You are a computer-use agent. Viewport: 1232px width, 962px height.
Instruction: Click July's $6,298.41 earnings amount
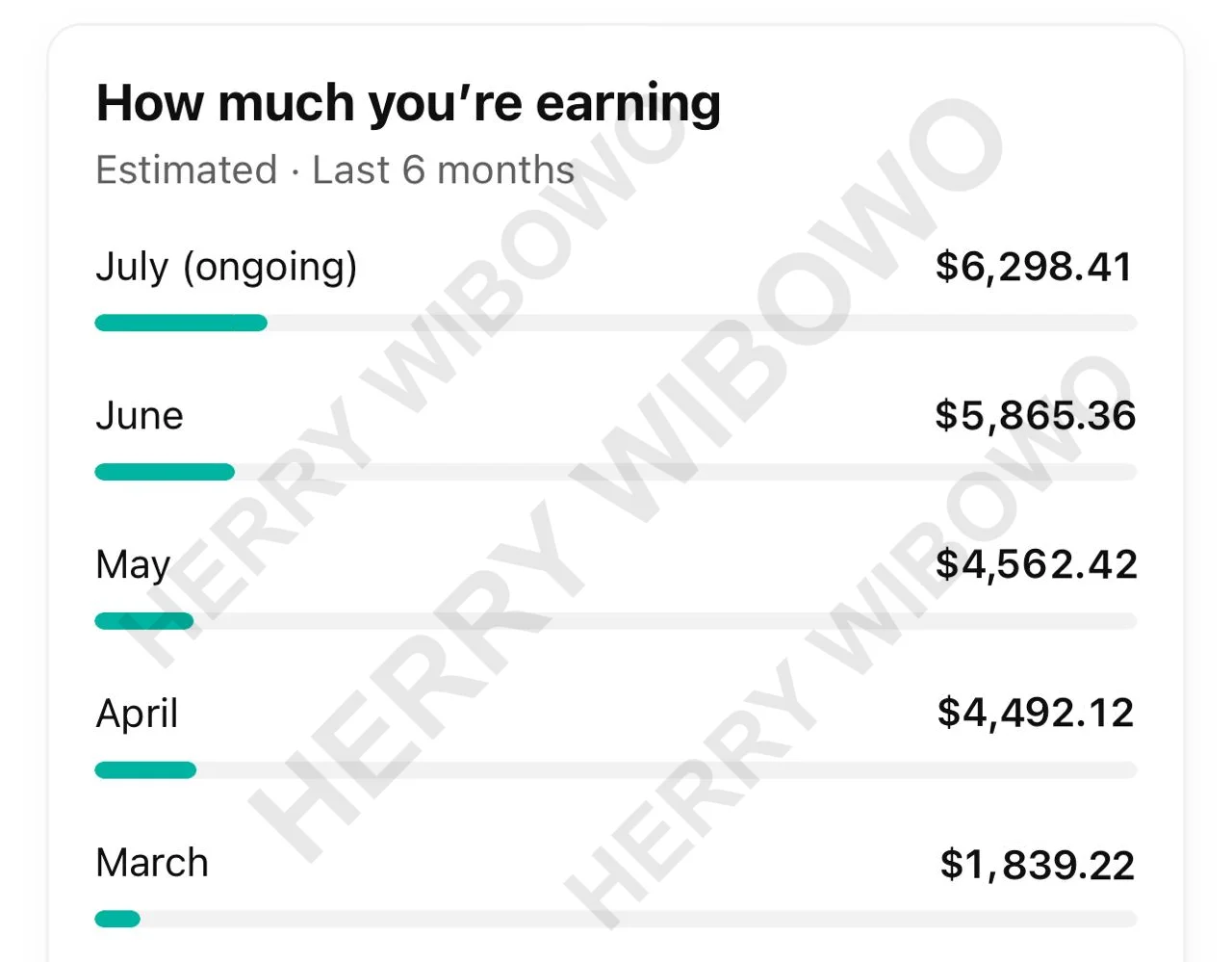(x=1035, y=267)
